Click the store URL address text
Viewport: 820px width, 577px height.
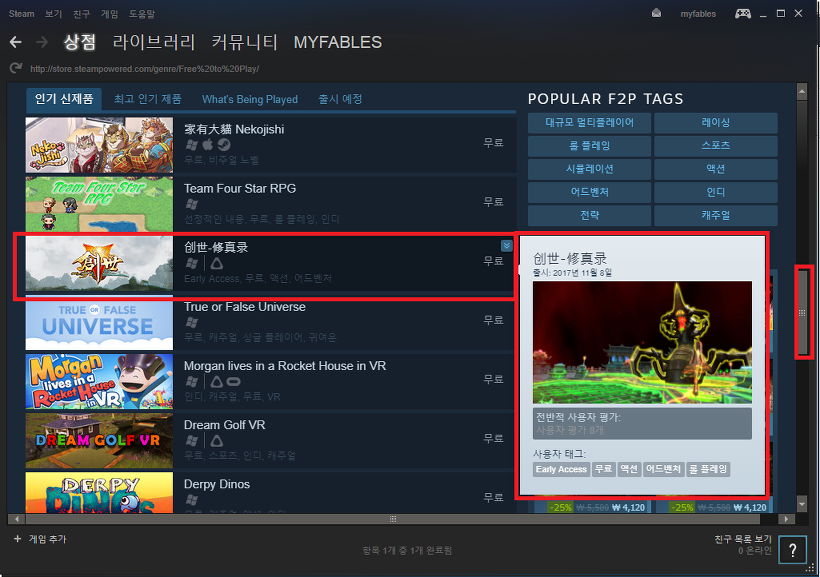144,69
